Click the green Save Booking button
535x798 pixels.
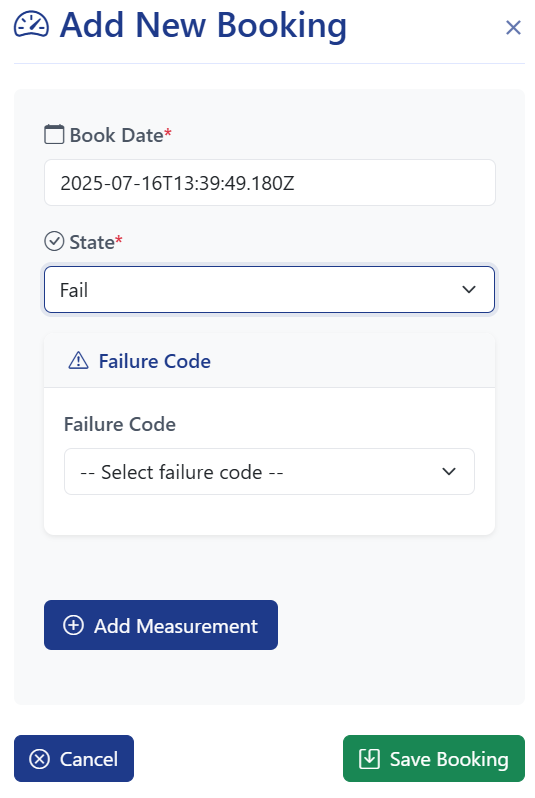pos(434,758)
